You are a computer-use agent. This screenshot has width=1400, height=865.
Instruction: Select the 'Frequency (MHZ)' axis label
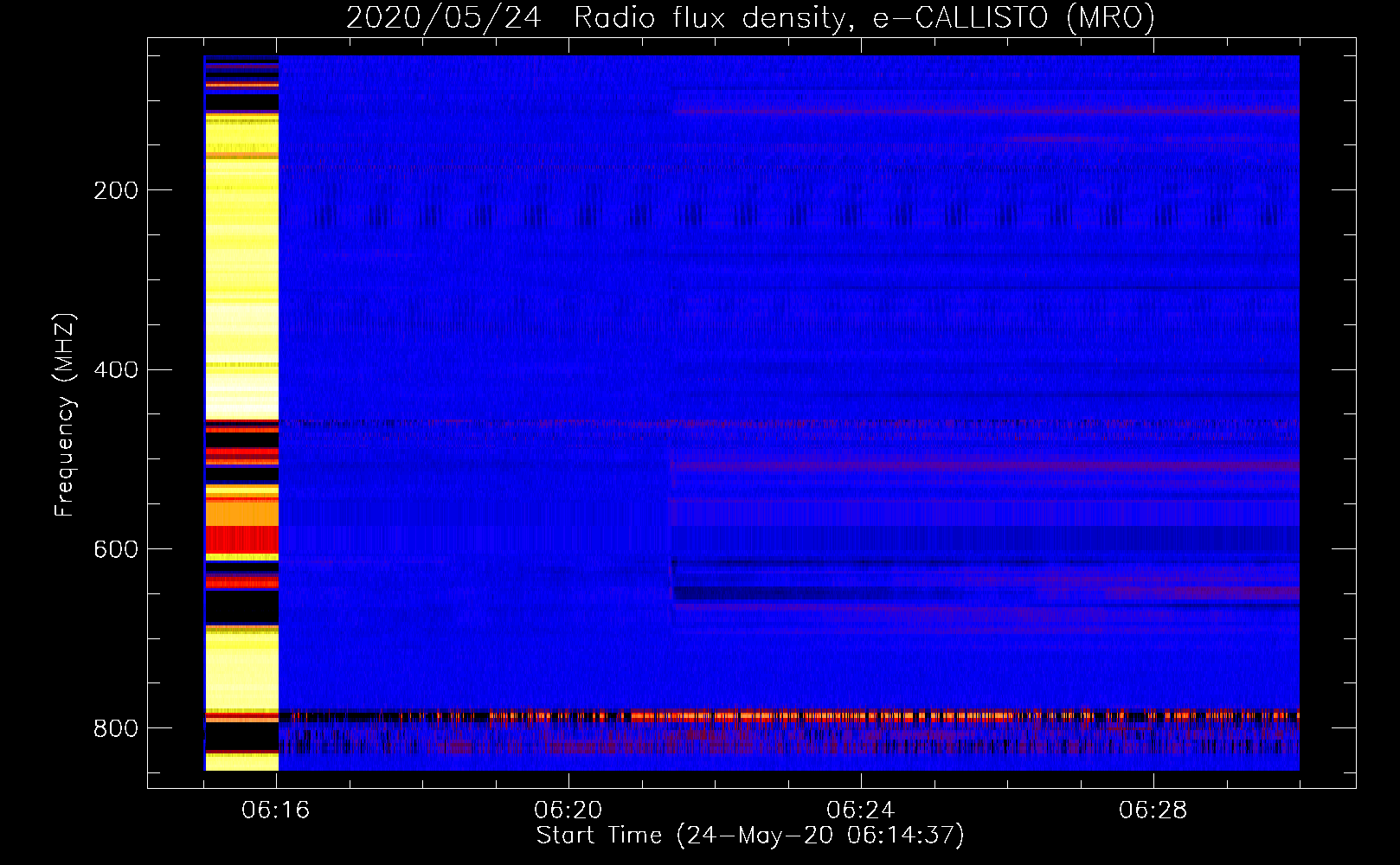click(65, 414)
